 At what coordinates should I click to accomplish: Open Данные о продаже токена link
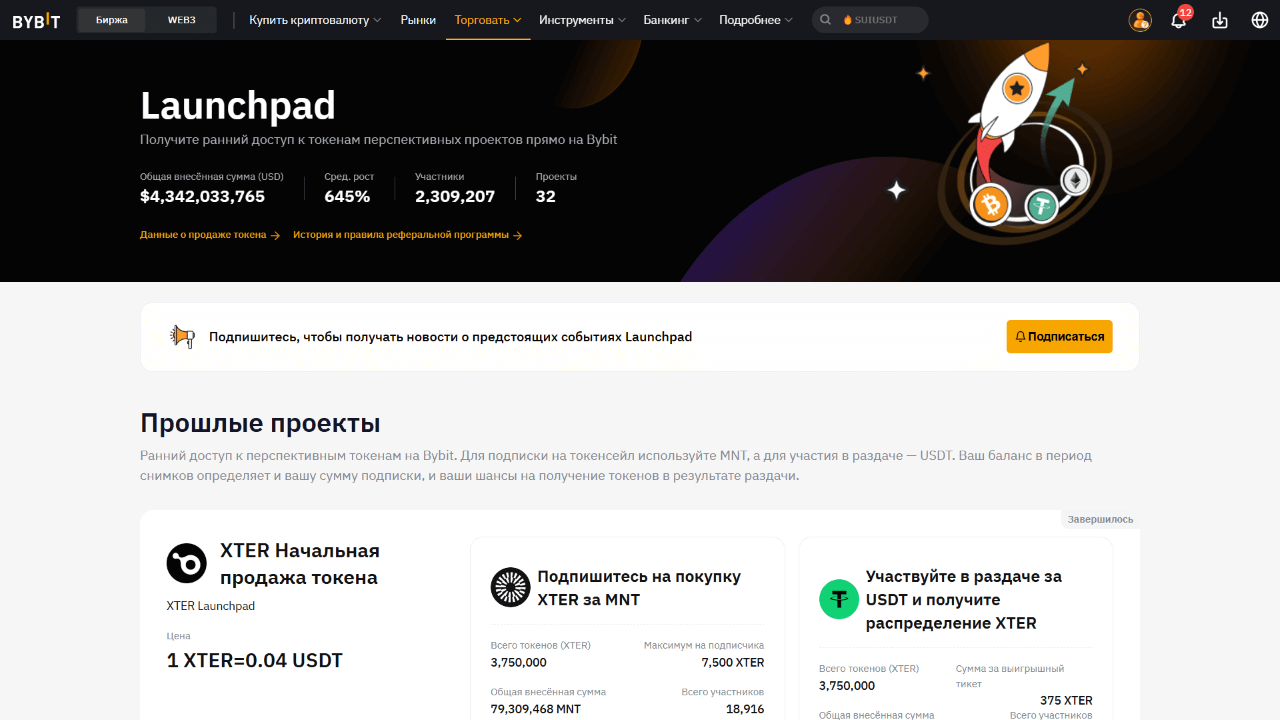(x=209, y=235)
